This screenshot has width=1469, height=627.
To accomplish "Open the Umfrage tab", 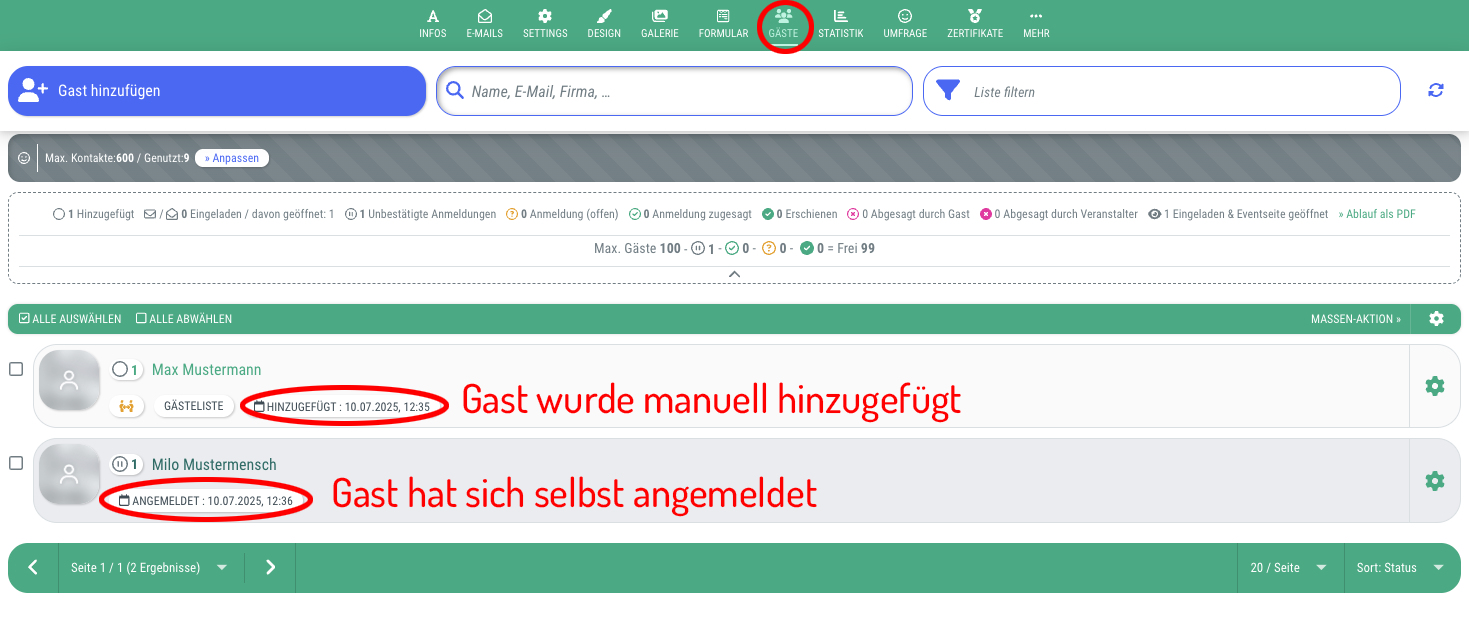I will coord(905,24).
